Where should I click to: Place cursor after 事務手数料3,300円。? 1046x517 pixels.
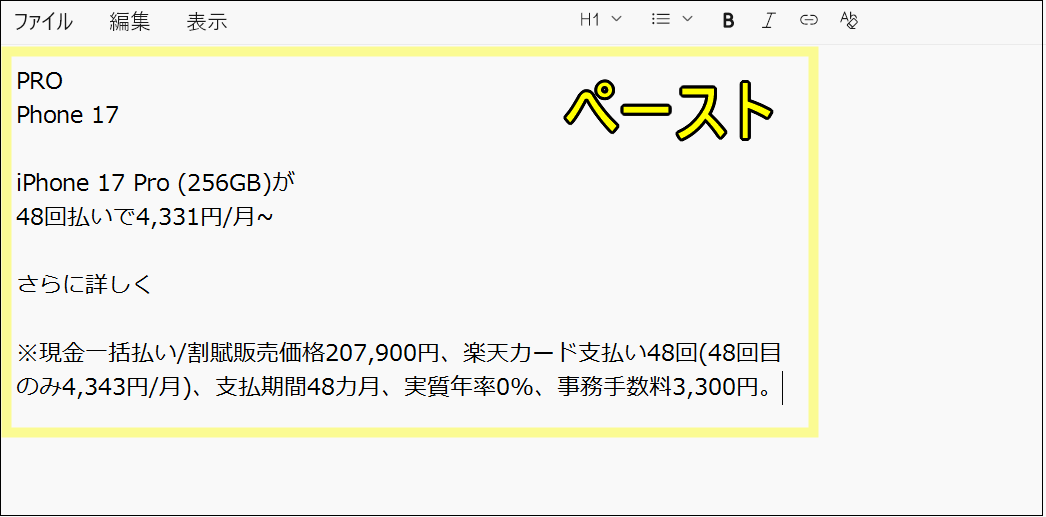click(x=779, y=388)
